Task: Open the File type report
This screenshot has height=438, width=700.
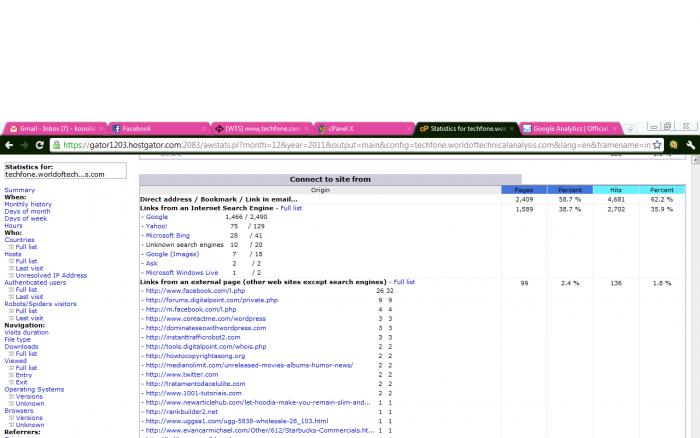Action: 17,339
